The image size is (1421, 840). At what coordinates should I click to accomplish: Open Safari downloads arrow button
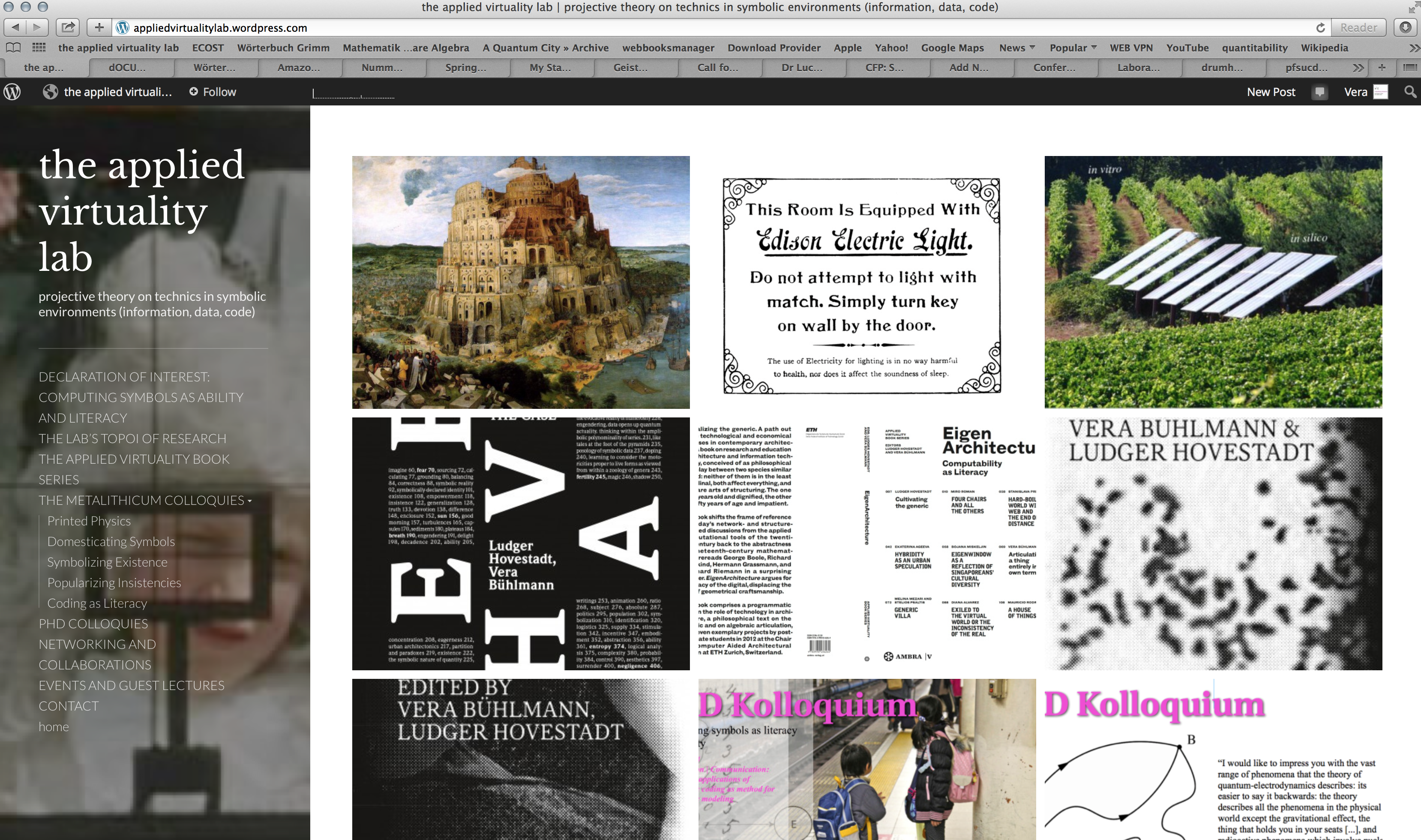tap(1405, 27)
